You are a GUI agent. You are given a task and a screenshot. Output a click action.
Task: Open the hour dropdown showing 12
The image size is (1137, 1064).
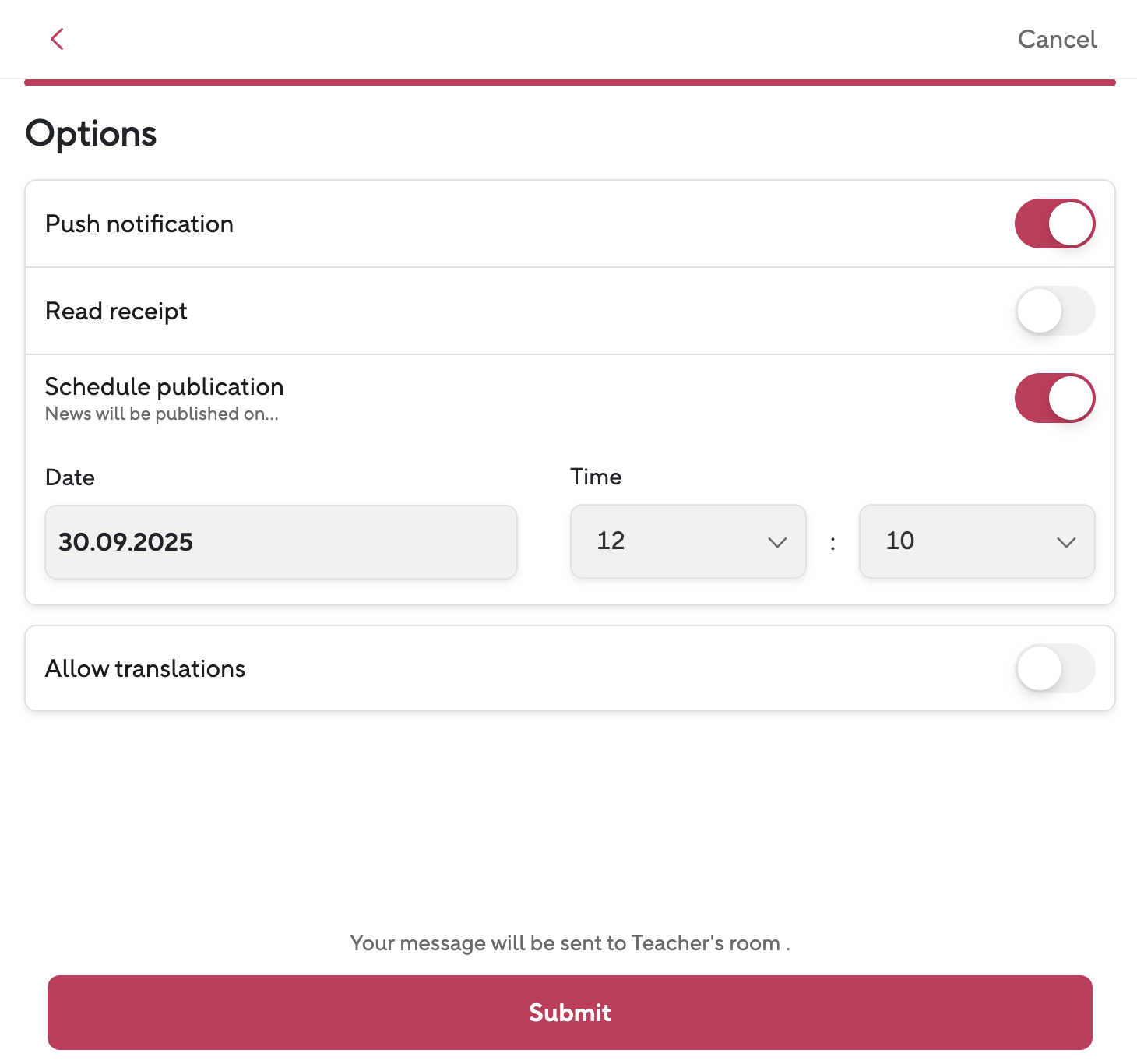click(x=688, y=541)
